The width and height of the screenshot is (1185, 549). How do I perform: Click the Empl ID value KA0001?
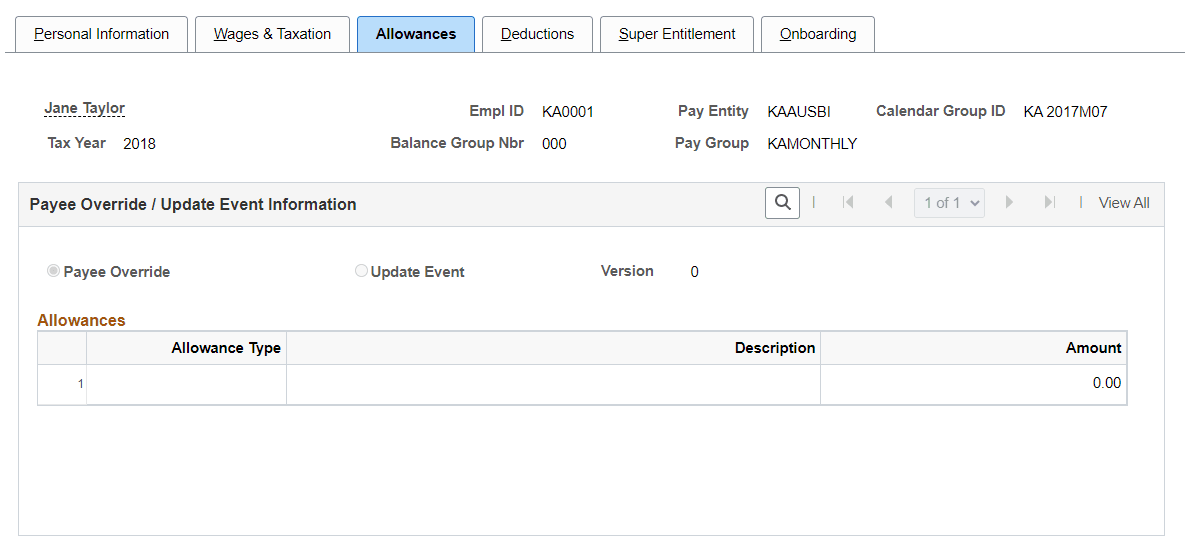pyautogui.click(x=568, y=113)
